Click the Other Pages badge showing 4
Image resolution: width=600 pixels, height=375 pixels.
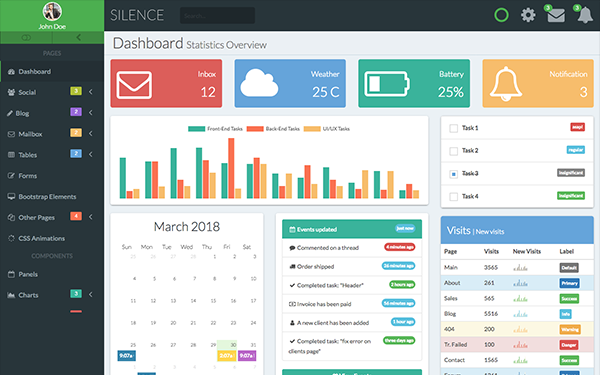(x=76, y=216)
